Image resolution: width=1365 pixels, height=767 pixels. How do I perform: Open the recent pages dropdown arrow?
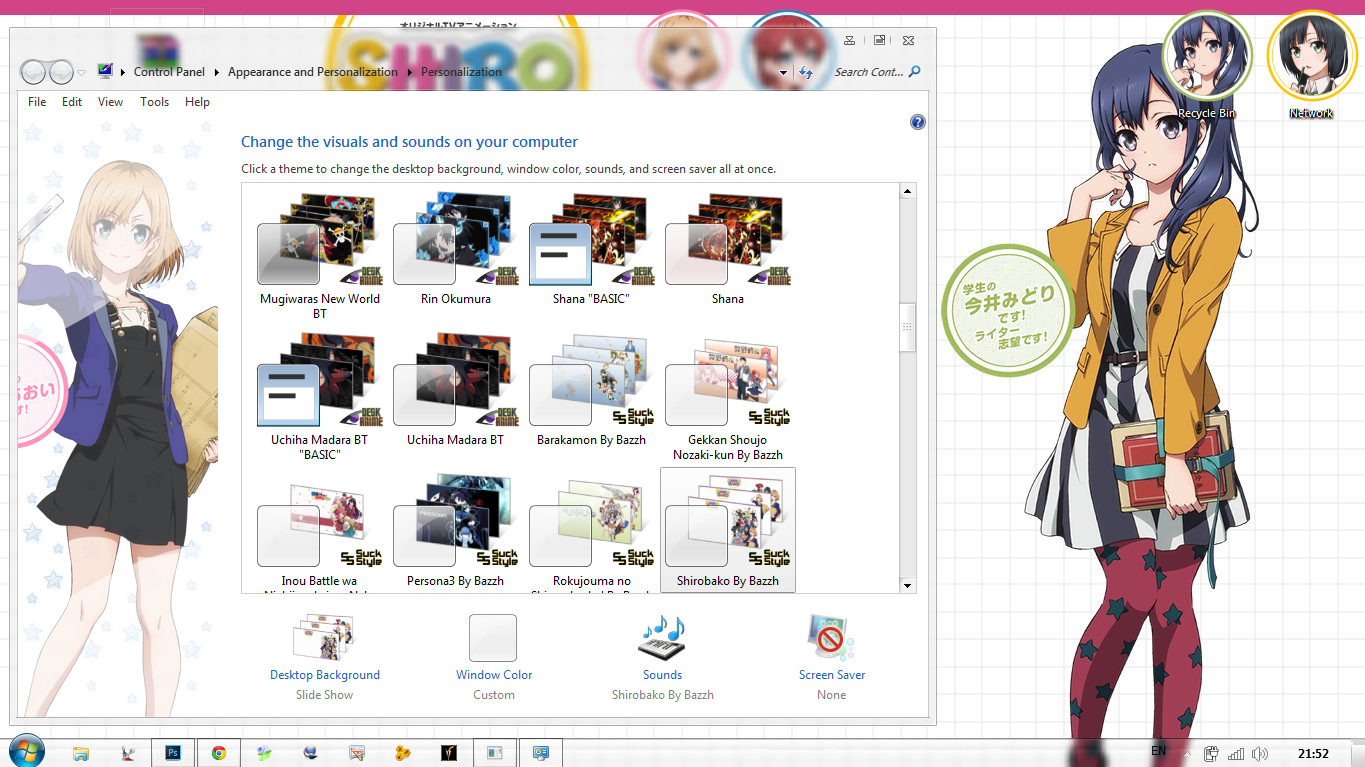pos(82,73)
